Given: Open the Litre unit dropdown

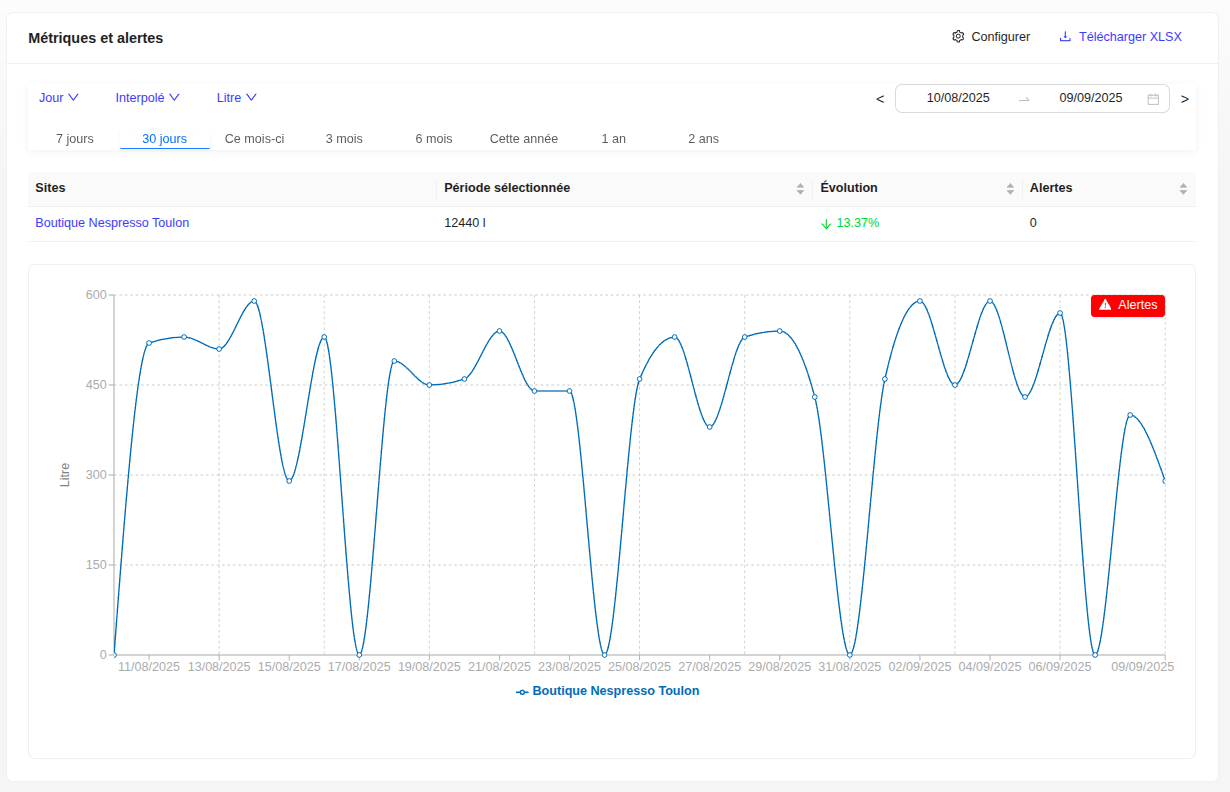Looking at the screenshot, I should (x=237, y=98).
